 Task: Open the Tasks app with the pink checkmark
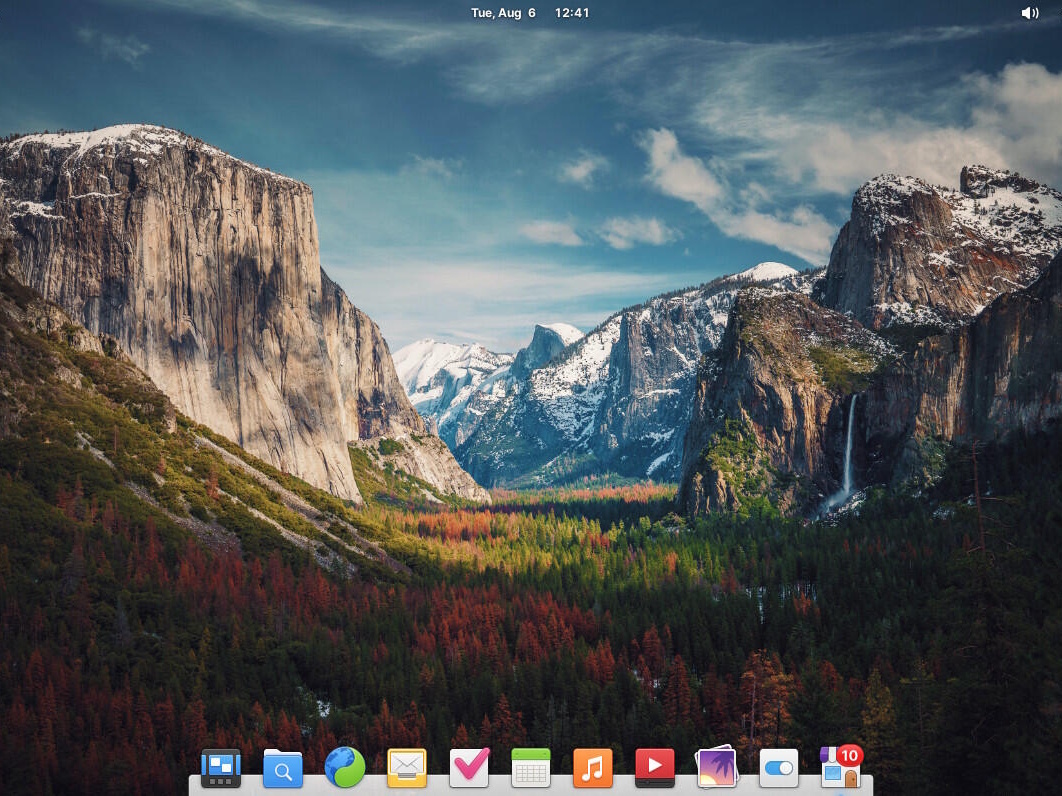click(x=469, y=768)
